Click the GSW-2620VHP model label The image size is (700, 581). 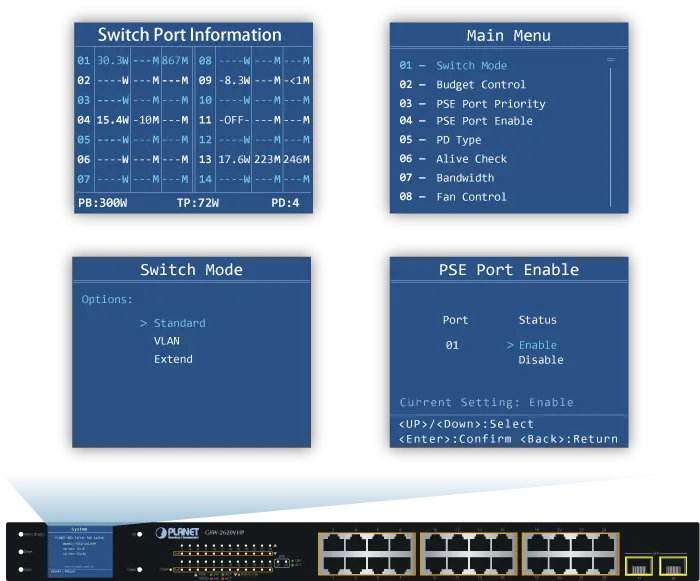point(224,532)
